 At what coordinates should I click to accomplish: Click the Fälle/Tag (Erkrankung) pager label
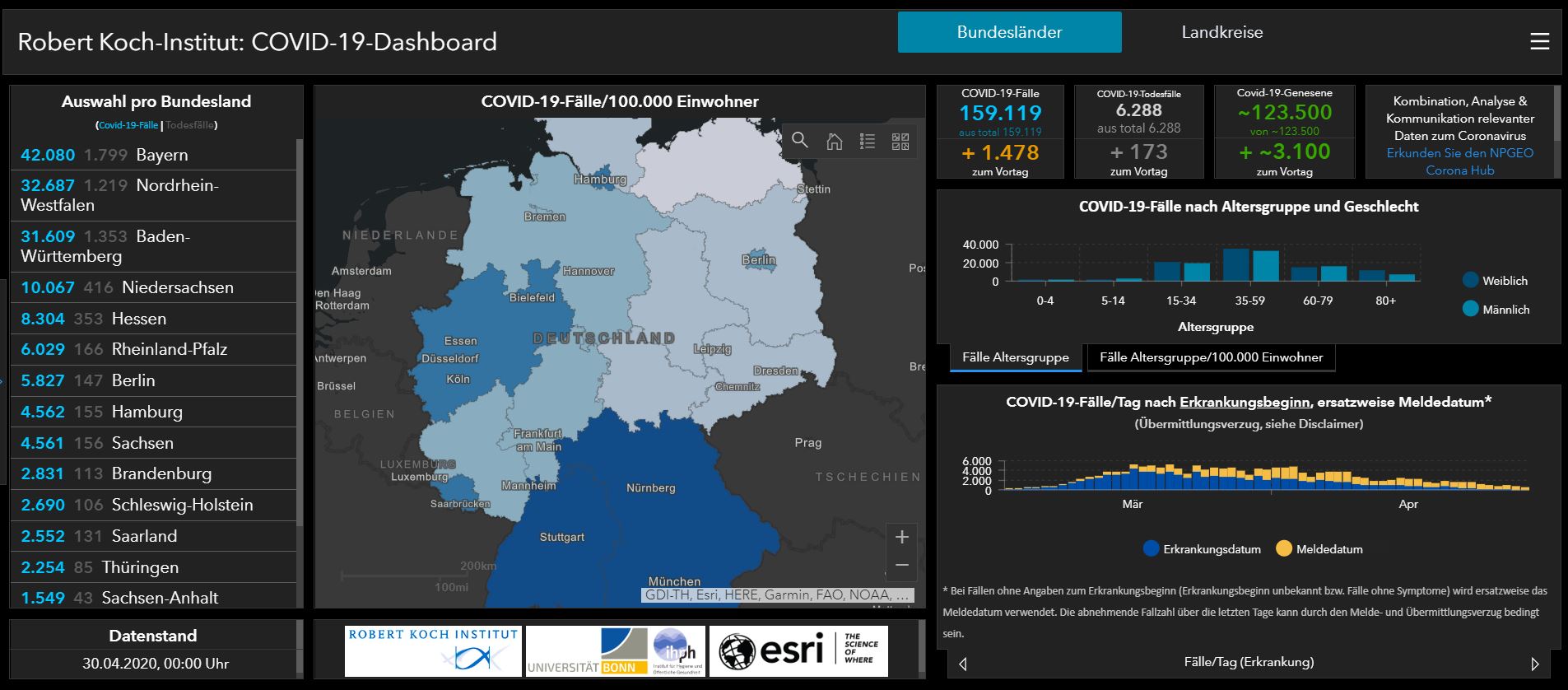coord(1249,662)
